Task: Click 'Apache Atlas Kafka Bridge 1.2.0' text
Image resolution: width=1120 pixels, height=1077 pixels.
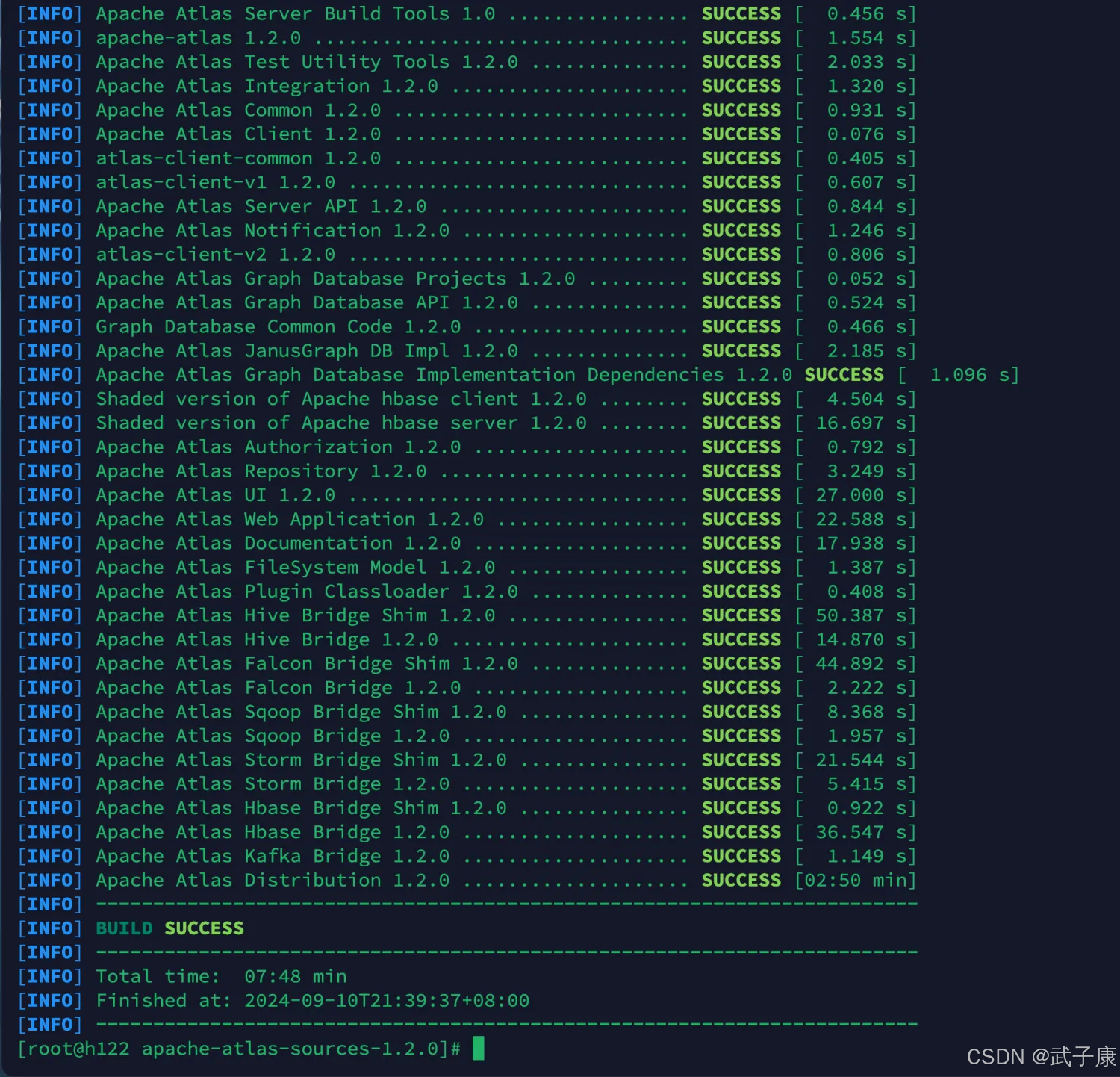Action: pos(273,857)
